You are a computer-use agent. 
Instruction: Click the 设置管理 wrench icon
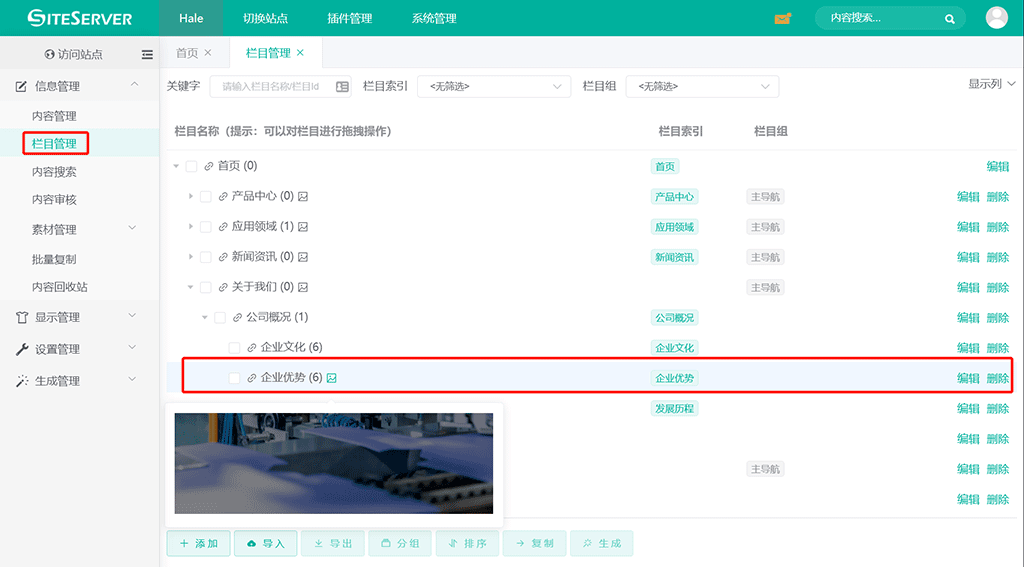pos(22,349)
